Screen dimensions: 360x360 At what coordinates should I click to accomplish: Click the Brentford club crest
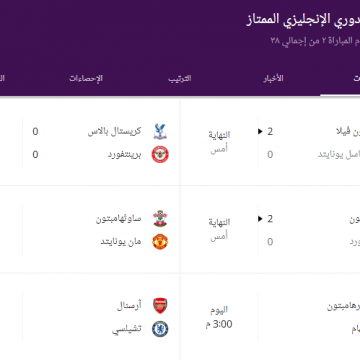point(160,155)
